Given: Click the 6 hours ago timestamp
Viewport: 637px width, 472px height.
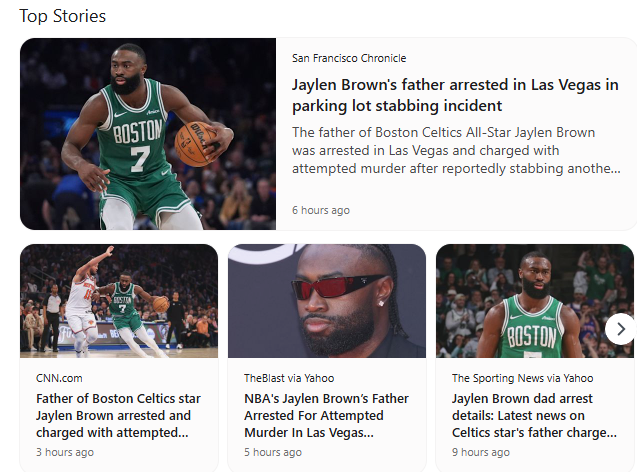Looking at the screenshot, I should 321,210.
